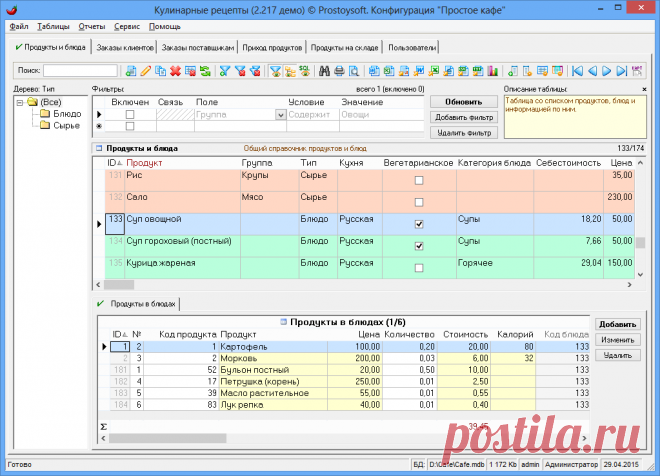Switch to Продукты на складе tab

pos(344,48)
